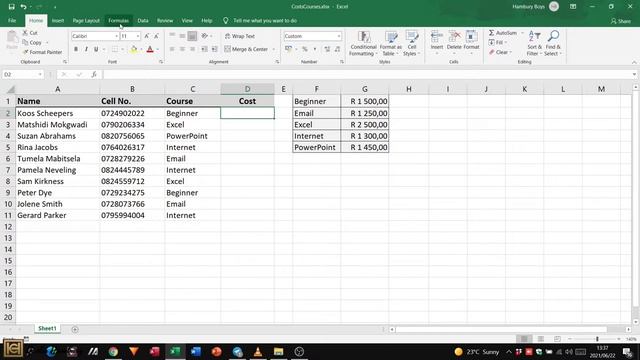Increase font size with the larger A

tap(147, 36)
